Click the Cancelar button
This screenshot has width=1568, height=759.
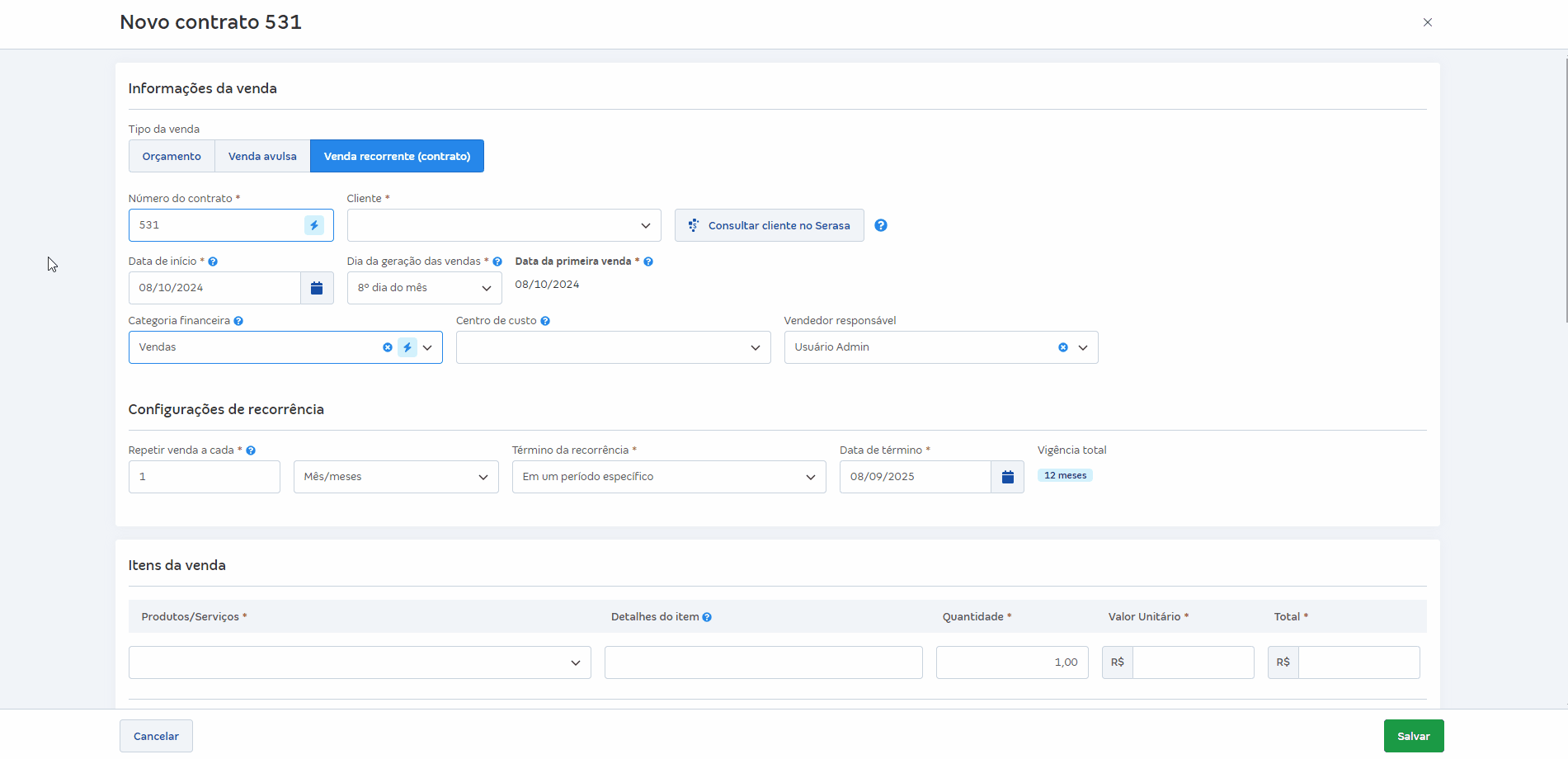156,736
